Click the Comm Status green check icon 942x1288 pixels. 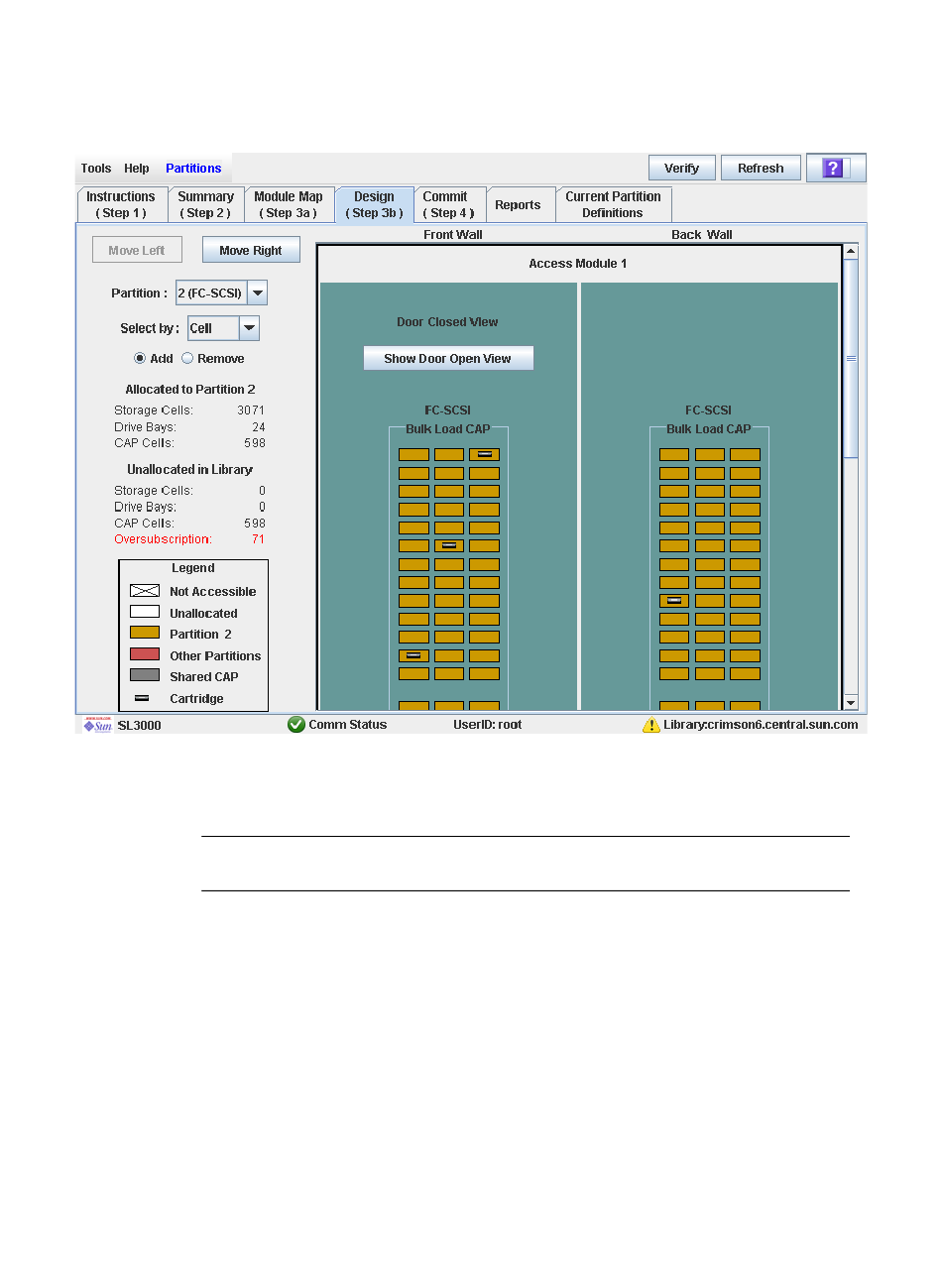[295, 725]
